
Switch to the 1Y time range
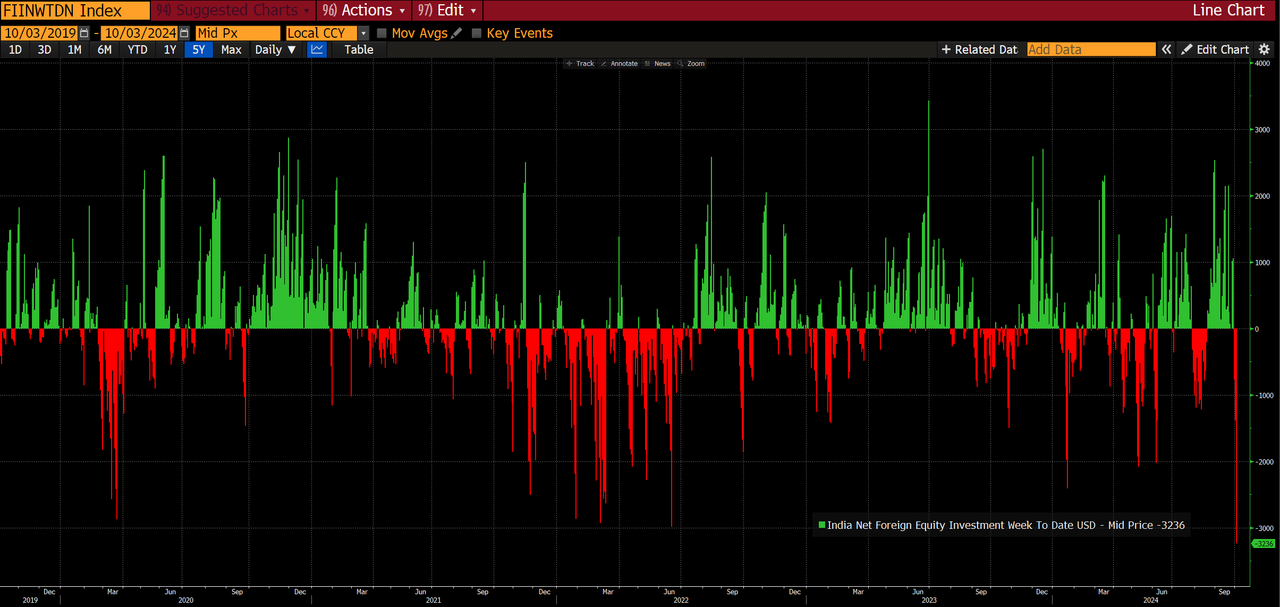pyautogui.click(x=170, y=49)
